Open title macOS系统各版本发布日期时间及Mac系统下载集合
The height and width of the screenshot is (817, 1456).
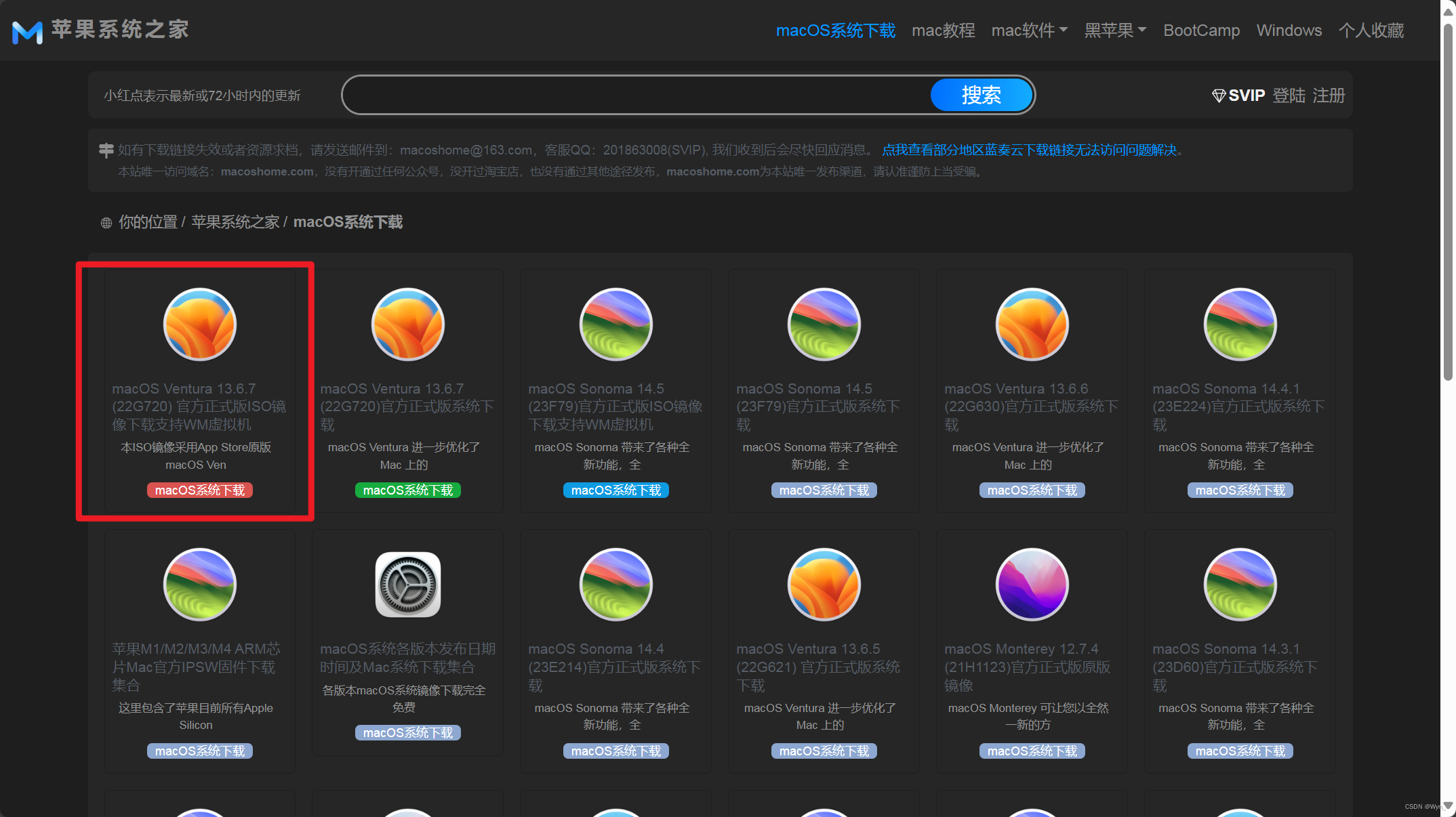408,658
